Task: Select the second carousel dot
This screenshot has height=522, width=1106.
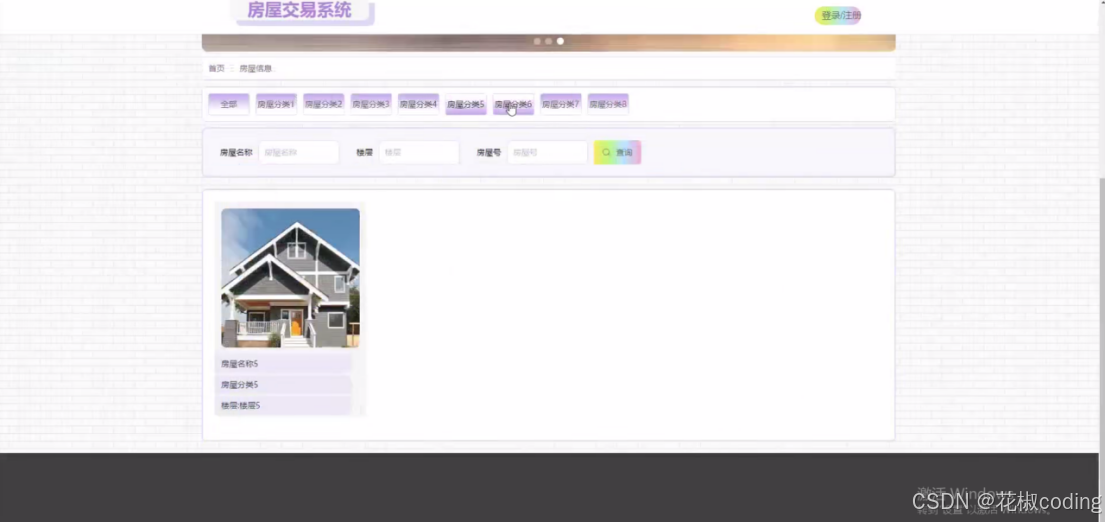Action: [x=548, y=42]
